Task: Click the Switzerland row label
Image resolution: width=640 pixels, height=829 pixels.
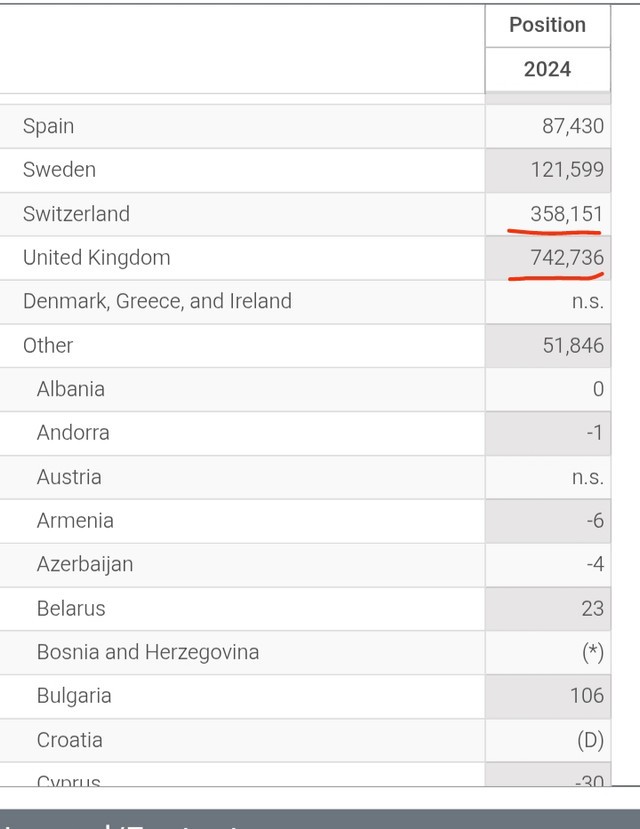Action: click(76, 214)
